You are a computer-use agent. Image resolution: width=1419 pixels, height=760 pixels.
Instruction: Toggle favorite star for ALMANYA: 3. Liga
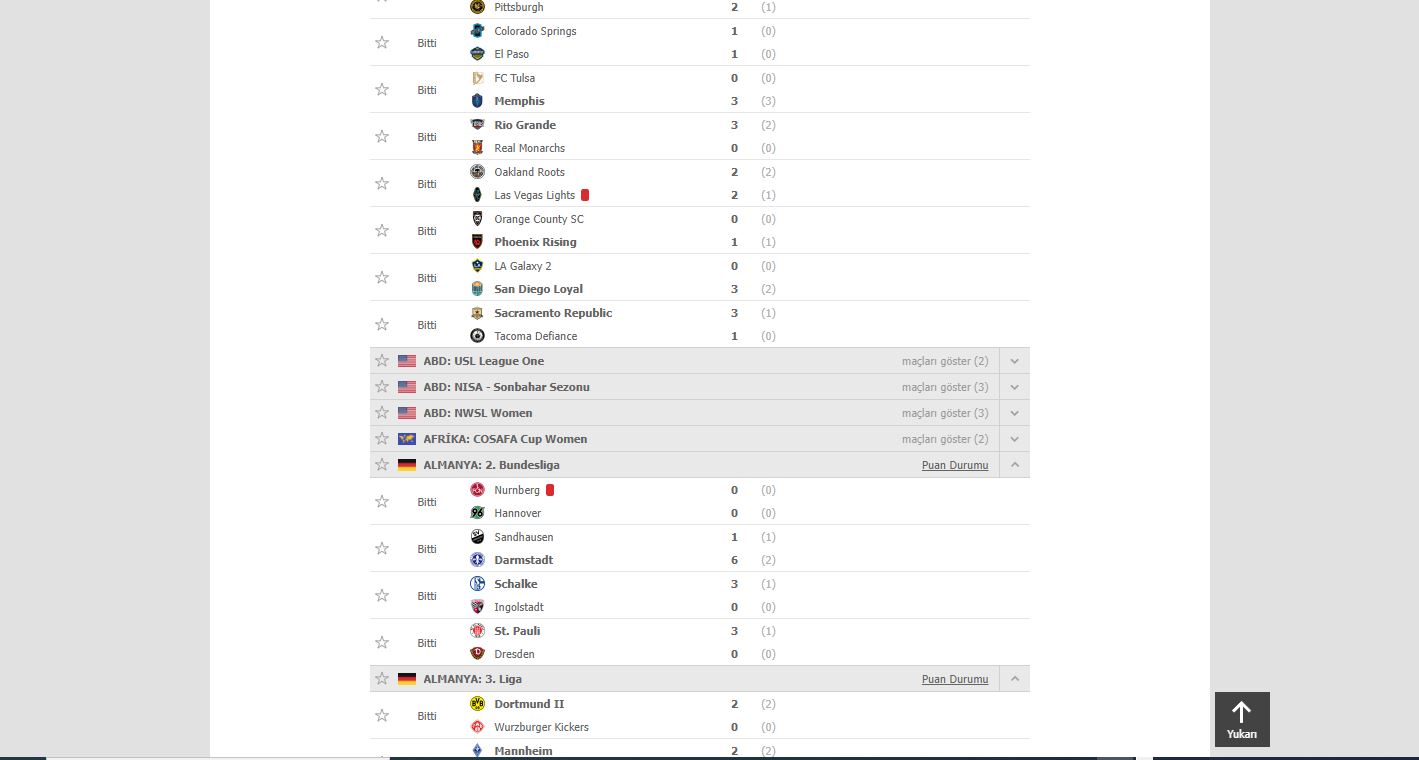point(381,679)
